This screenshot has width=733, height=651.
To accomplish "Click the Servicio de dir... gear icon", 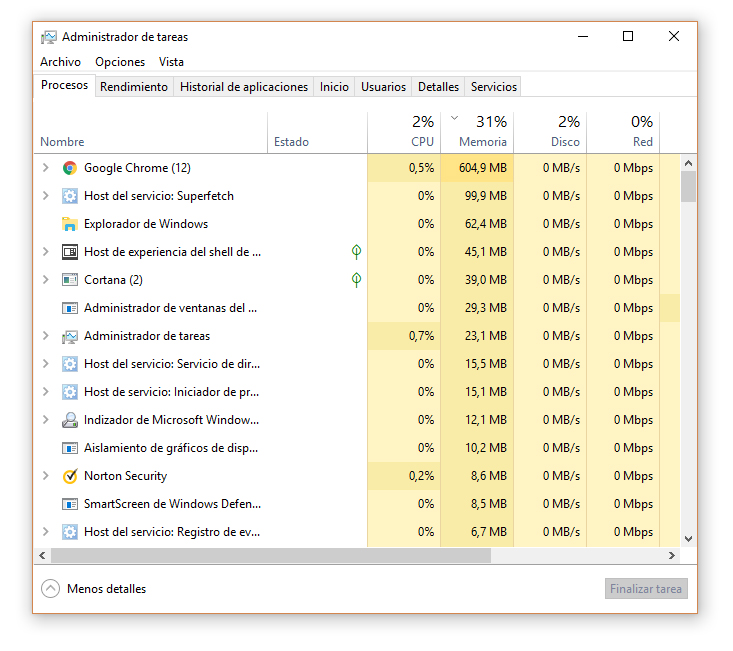I will click(70, 364).
